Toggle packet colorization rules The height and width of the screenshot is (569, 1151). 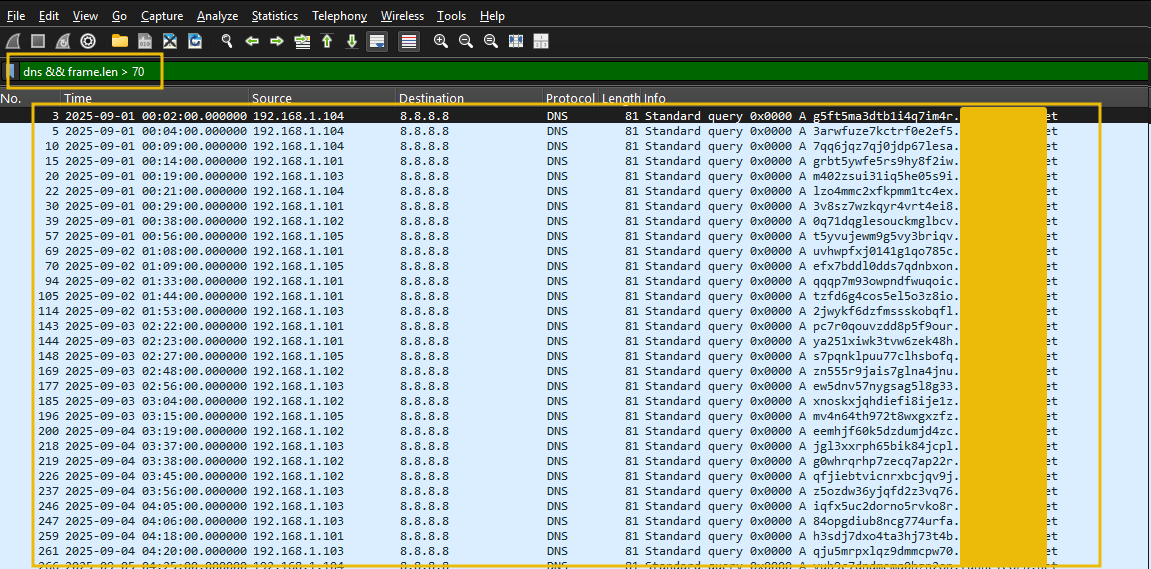pyautogui.click(x=408, y=41)
